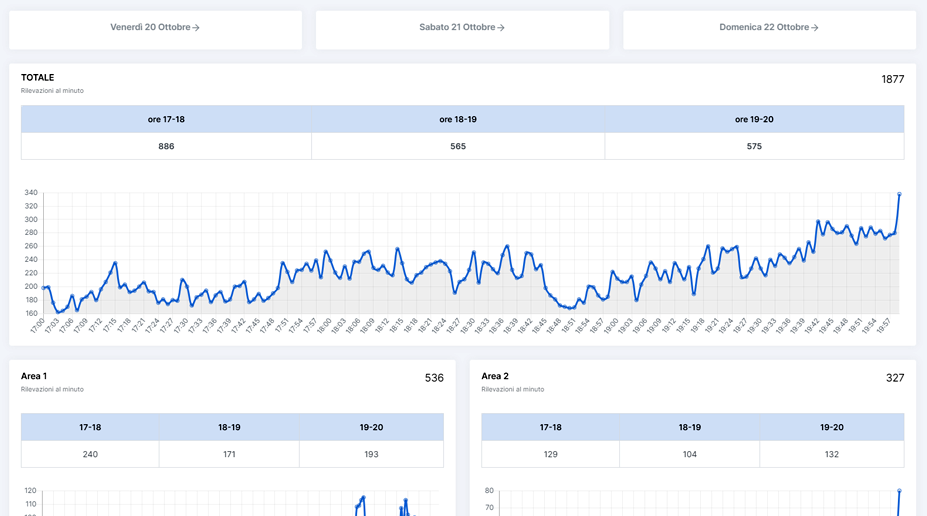The width and height of the screenshot is (927, 516).
Task: Click the value 193 in the Area 1 table
Action: coord(371,455)
